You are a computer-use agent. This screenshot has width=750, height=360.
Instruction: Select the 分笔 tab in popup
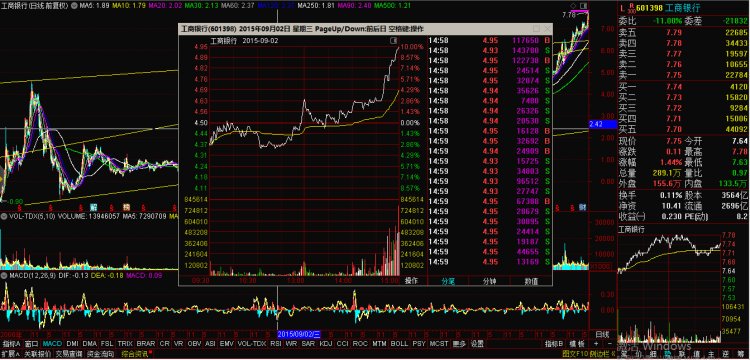(x=448, y=281)
